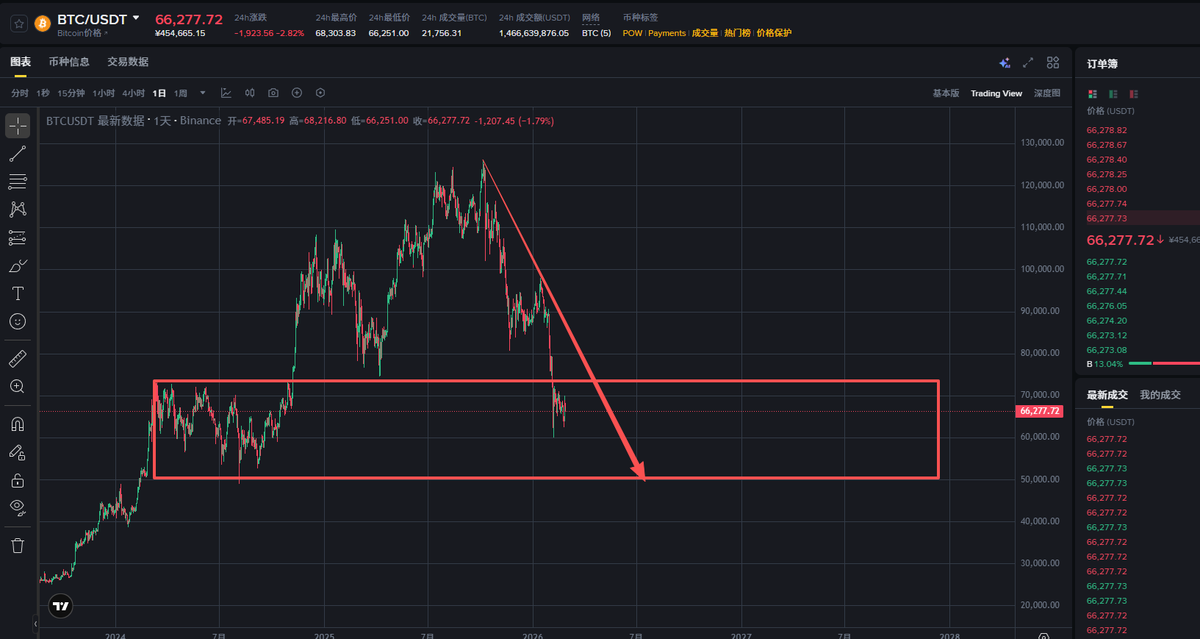Show only sell orders in order book
Image resolution: width=1200 pixels, height=639 pixels.
tap(1134, 94)
